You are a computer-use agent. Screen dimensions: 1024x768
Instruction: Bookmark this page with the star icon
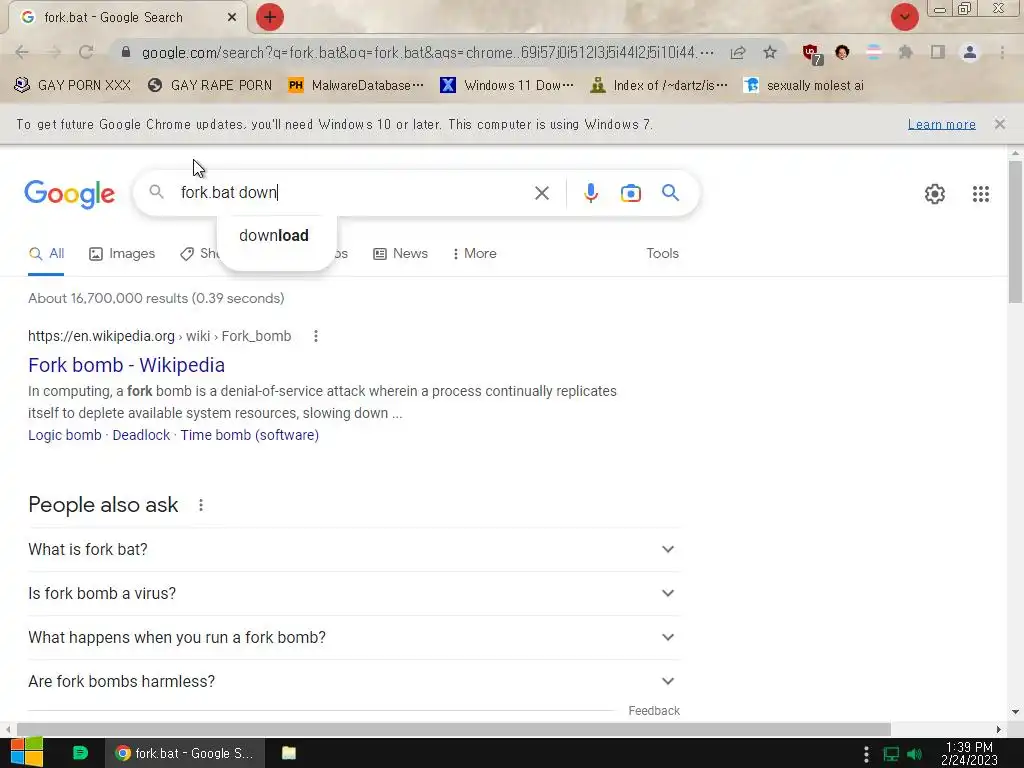[x=770, y=52]
